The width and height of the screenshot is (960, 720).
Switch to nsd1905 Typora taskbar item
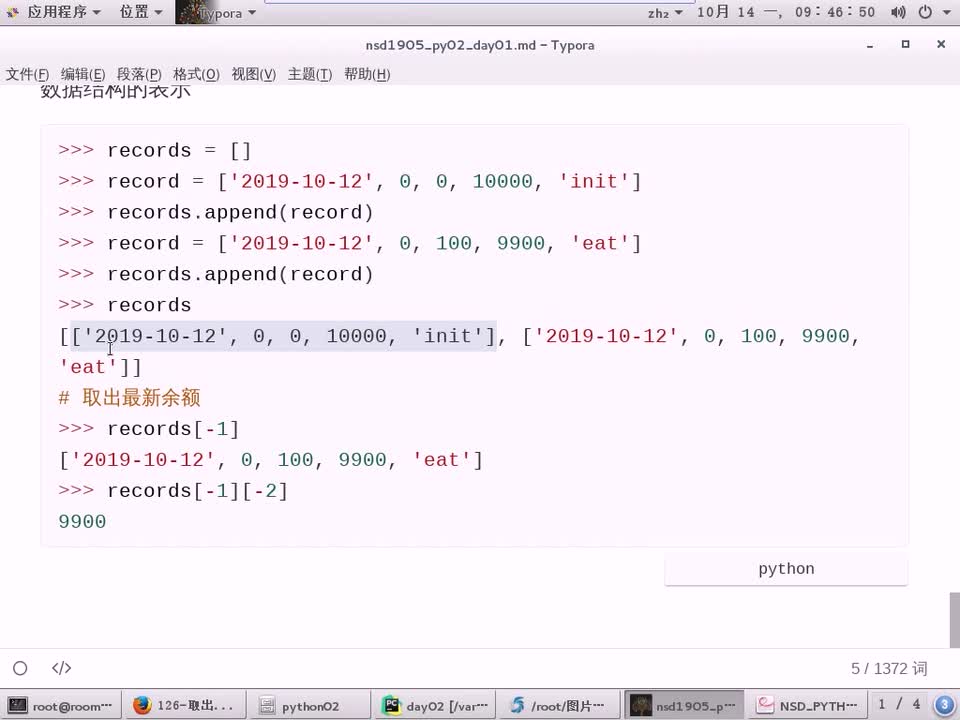click(684, 706)
